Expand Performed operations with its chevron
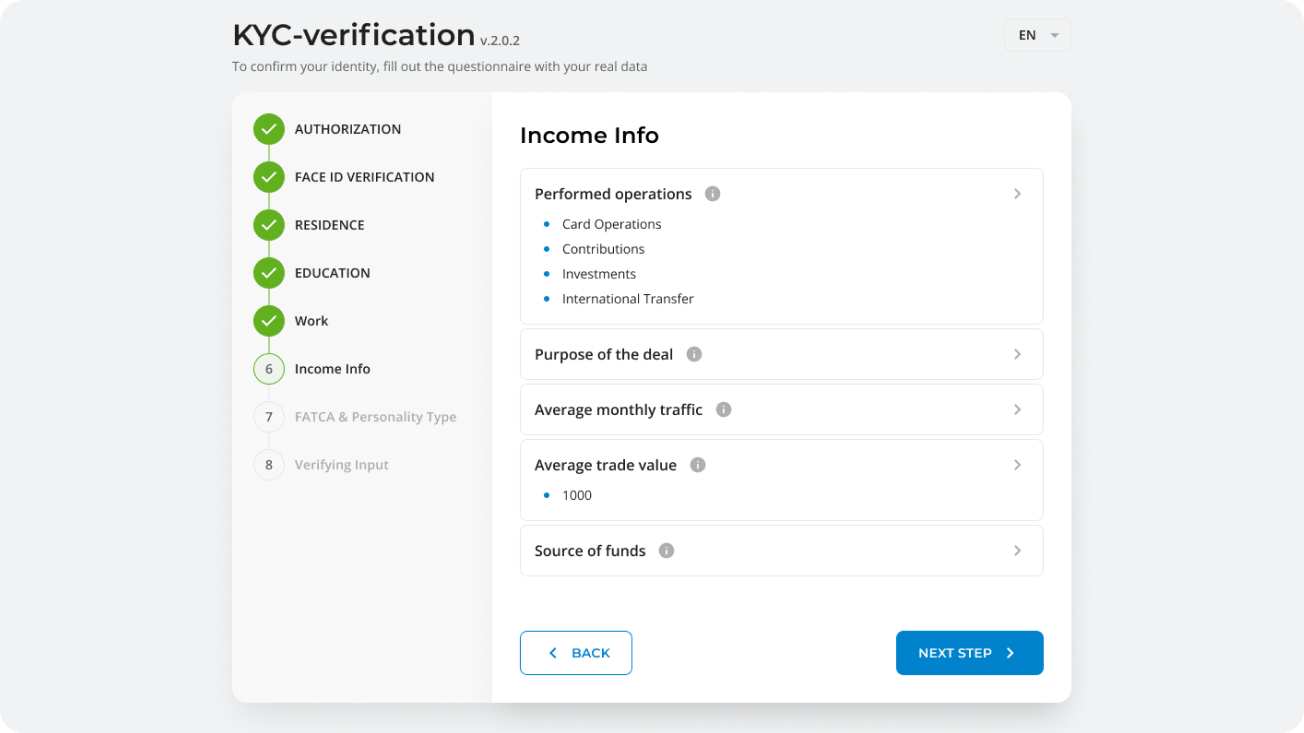Viewport: 1304px width, 733px height. (1017, 194)
